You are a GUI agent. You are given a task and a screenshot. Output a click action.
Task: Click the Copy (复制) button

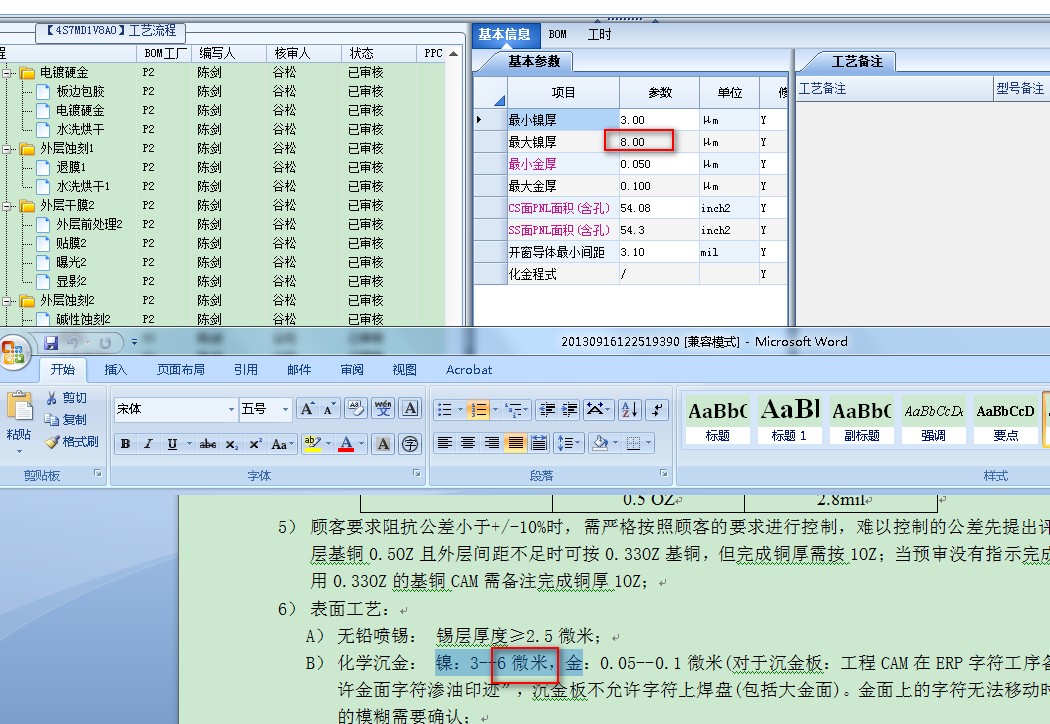pyautogui.click(x=66, y=420)
